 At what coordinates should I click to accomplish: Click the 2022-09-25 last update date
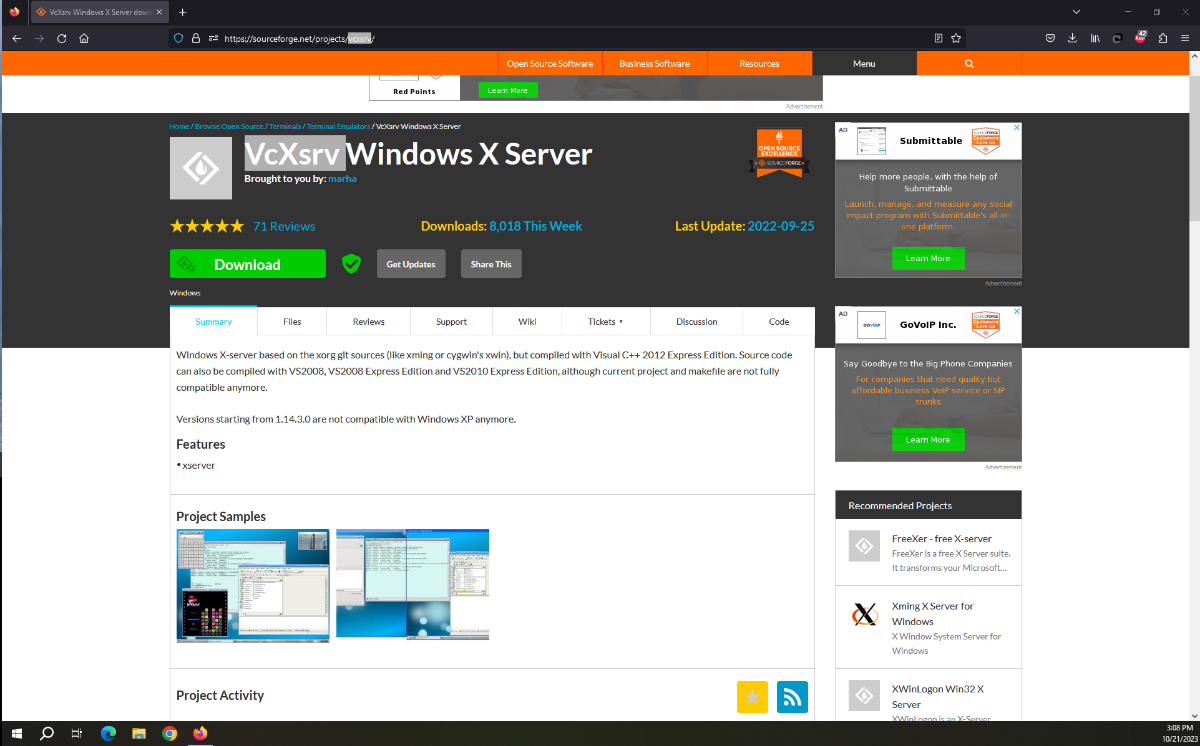pos(781,226)
